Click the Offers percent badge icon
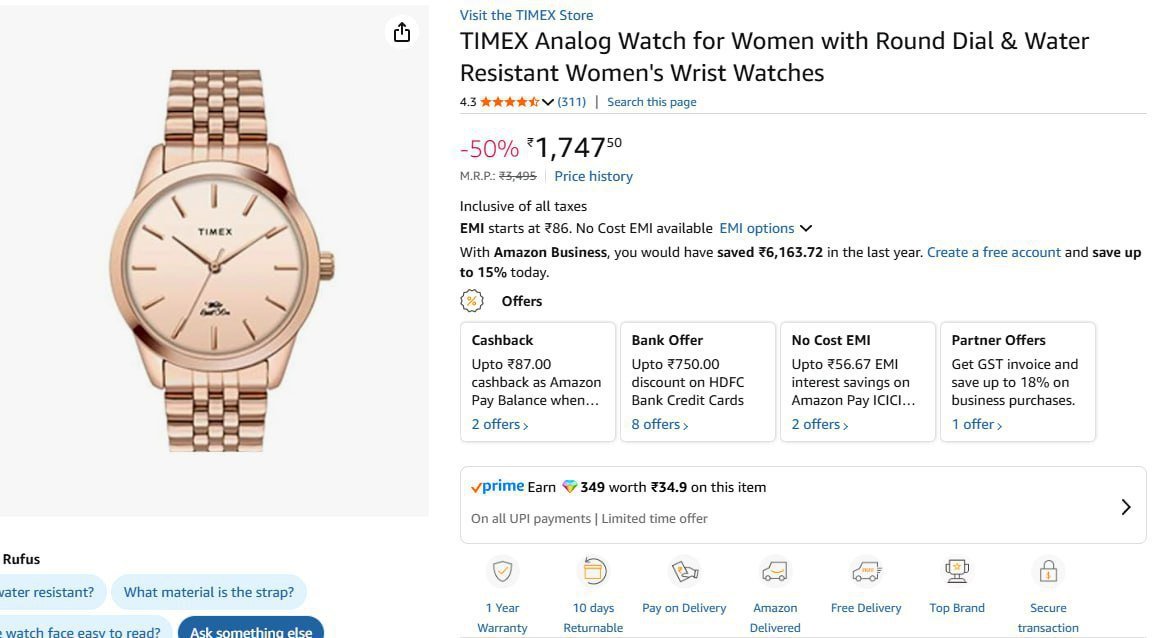This screenshot has width=1166, height=638. 472,301
